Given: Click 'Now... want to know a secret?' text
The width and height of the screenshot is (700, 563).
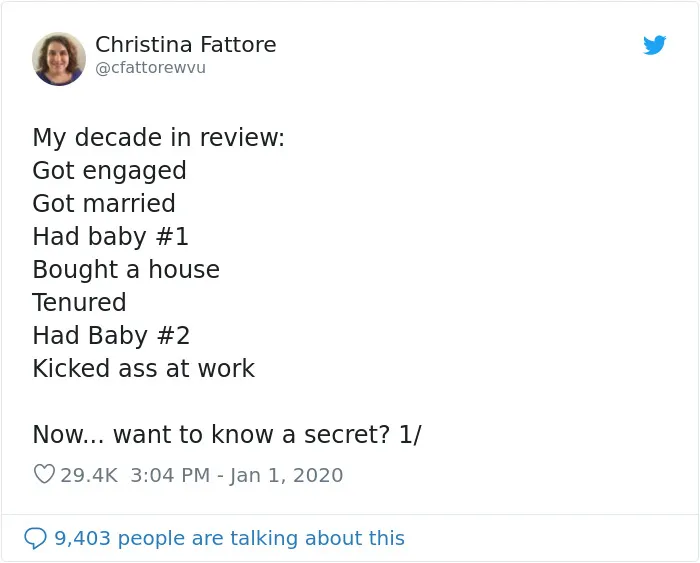Looking at the screenshot, I should click(x=212, y=434).
